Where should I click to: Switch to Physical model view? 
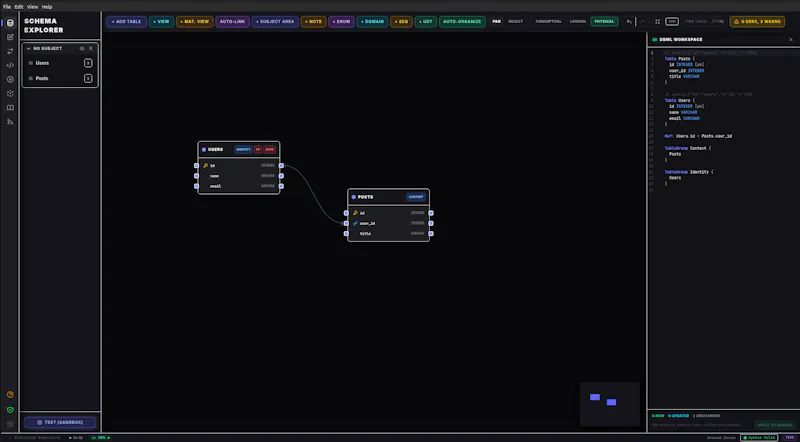[604, 21]
